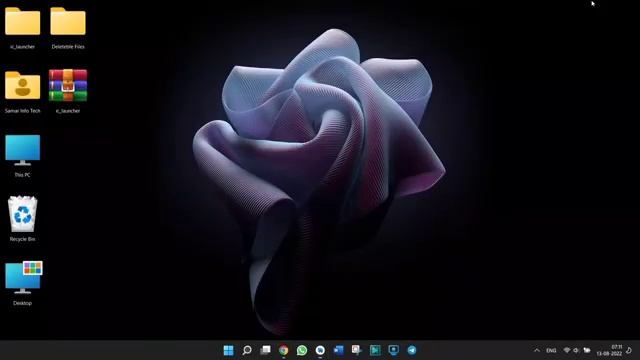
Task: Open the ic_launcher folder on desktop
Action: click(x=22, y=21)
